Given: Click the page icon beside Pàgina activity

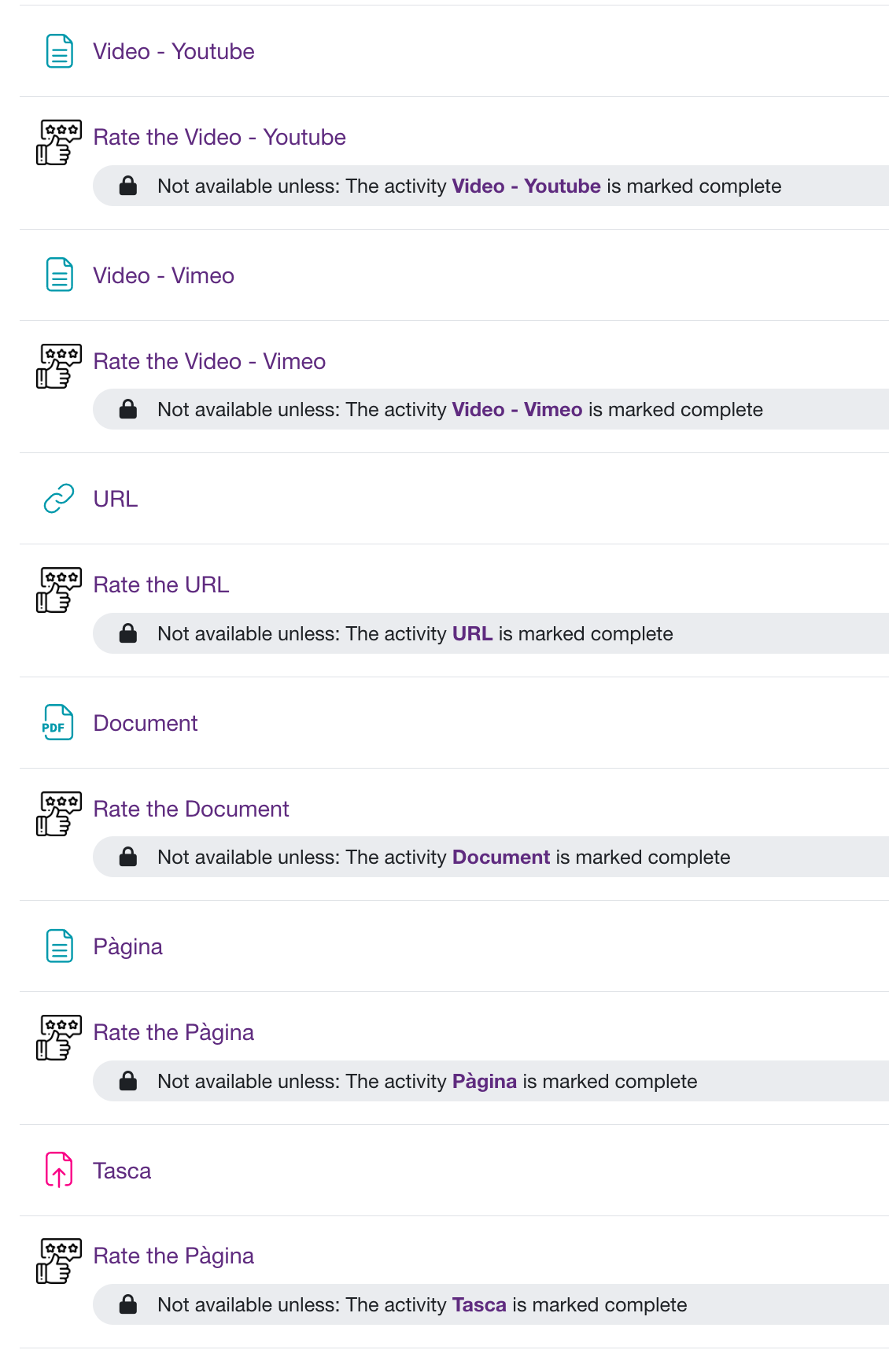Looking at the screenshot, I should [x=59, y=946].
